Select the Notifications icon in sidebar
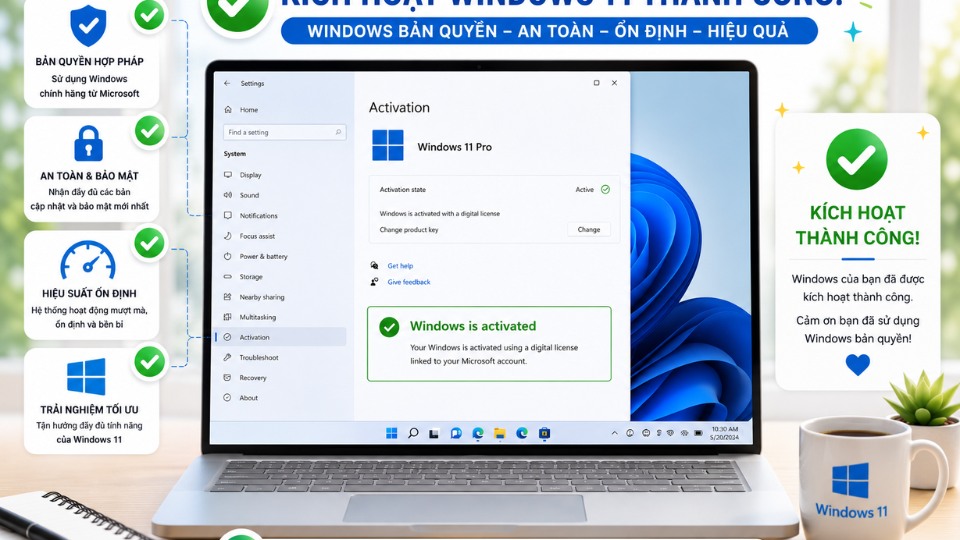The width and height of the screenshot is (960, 540). (228, 216)
